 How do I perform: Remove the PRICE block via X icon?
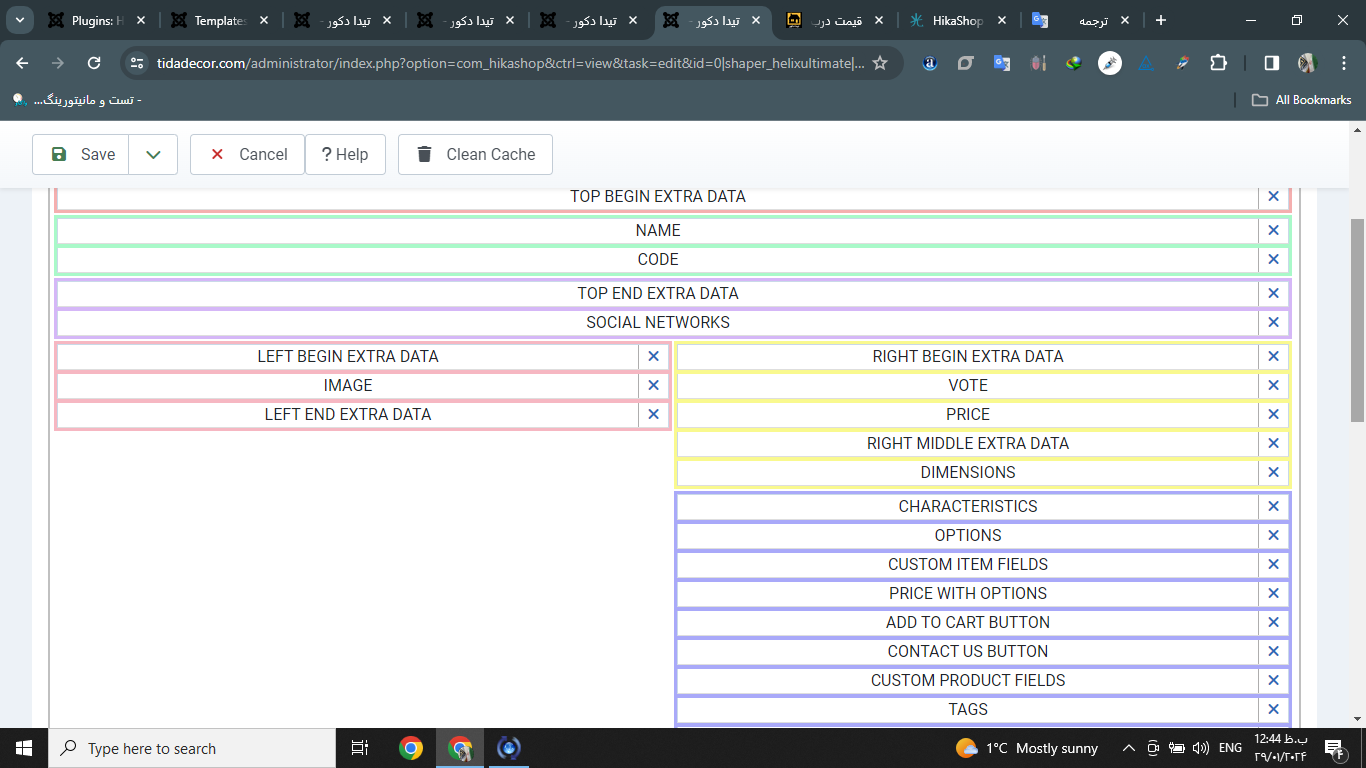pos(1273,414)
